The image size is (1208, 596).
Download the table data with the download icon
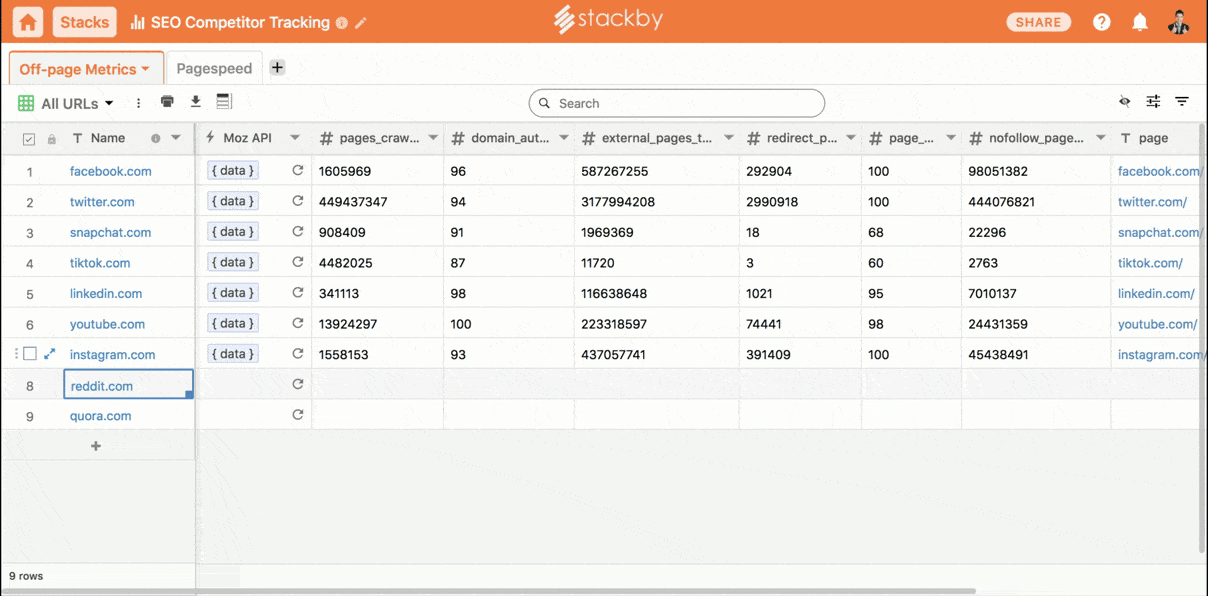(x=196, y=102)
